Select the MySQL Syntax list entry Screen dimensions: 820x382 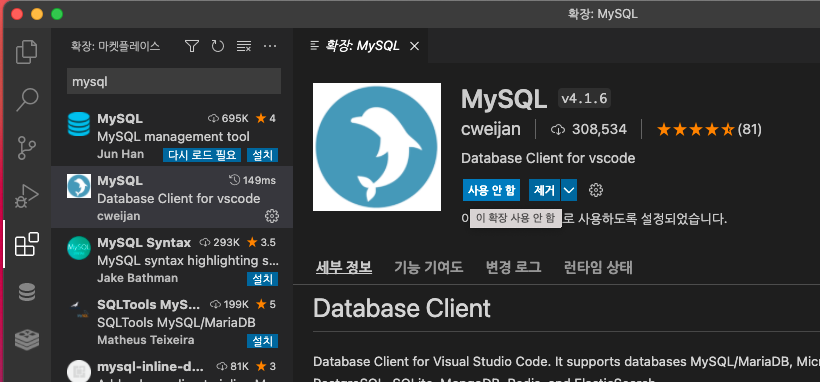pos(172,260)
